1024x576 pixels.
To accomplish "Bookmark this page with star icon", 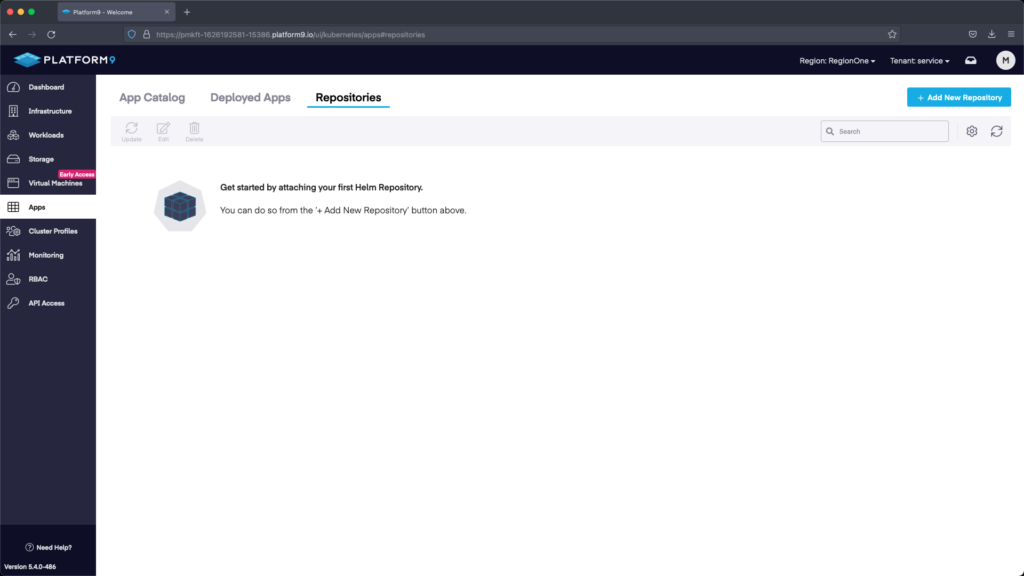I will pos(892,35).
